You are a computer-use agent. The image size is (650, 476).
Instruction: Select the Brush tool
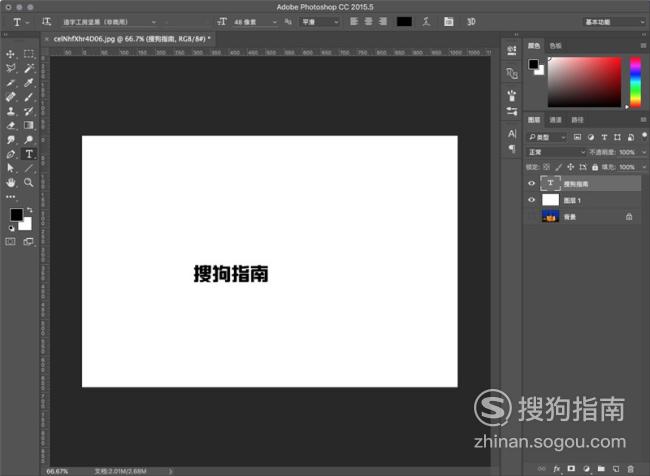click(x=29, y=97)
